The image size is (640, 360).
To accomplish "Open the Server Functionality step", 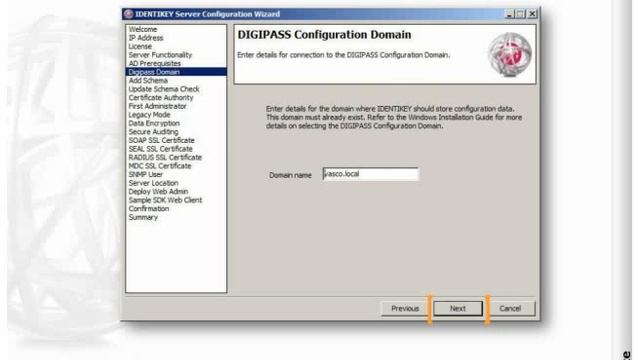I will [160, 55].
